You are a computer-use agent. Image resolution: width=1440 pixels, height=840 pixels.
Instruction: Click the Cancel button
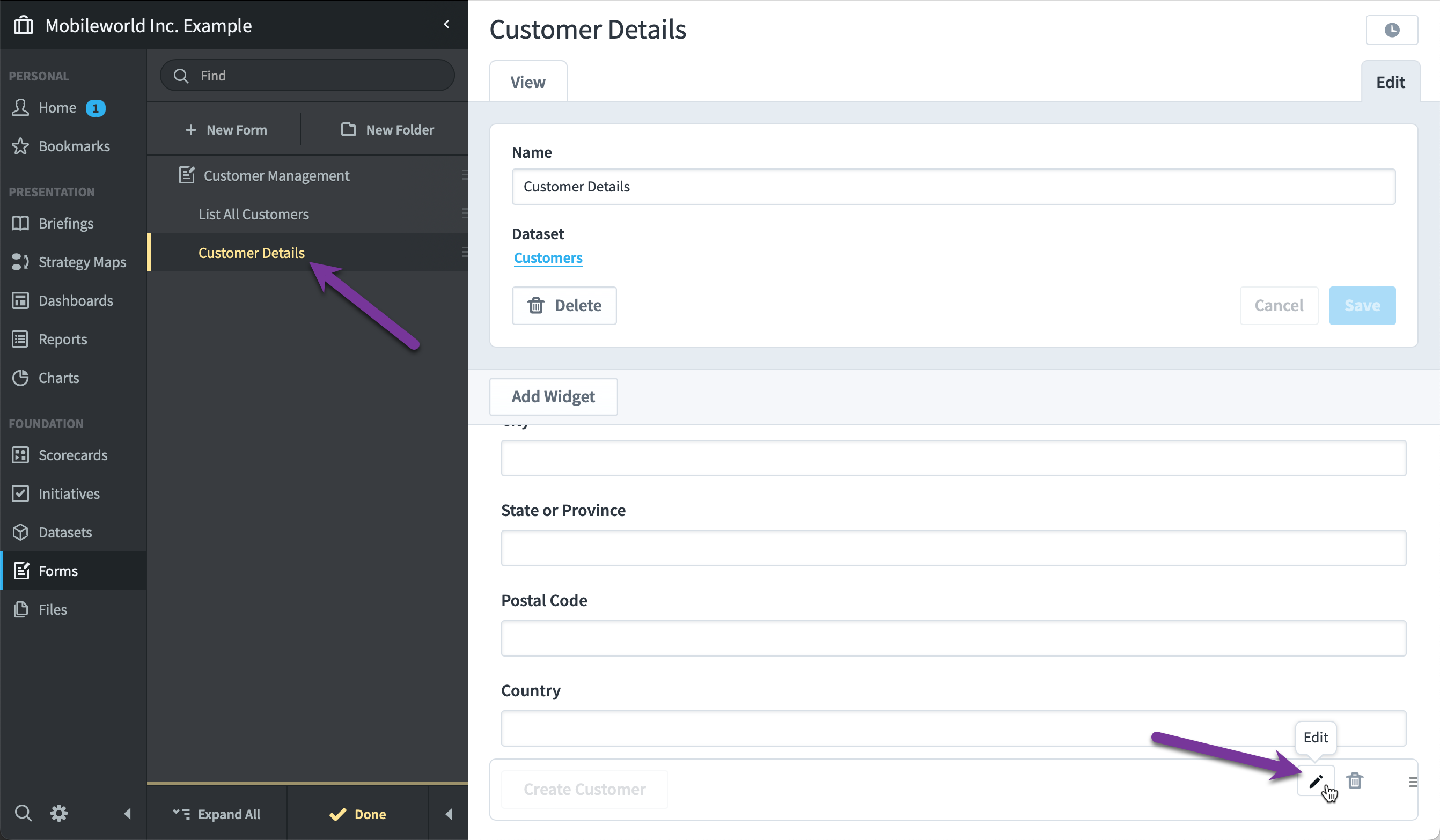1279,305
